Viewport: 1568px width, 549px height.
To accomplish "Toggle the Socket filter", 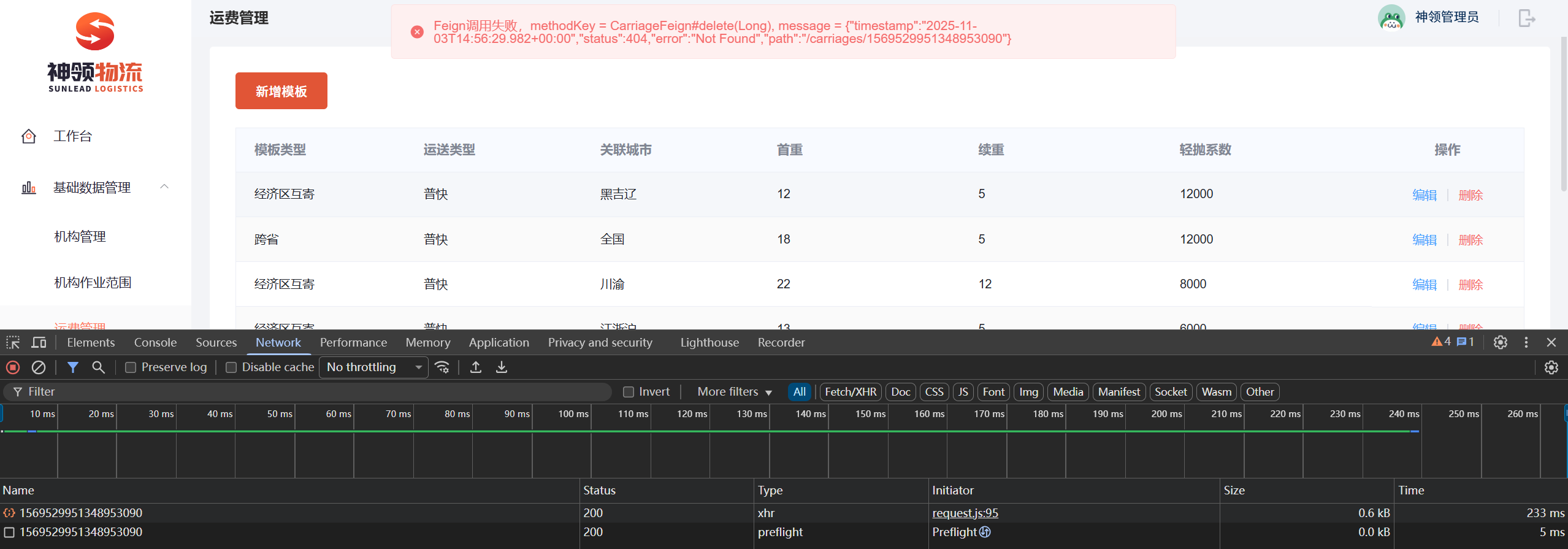I will (x=1171, y=392).
